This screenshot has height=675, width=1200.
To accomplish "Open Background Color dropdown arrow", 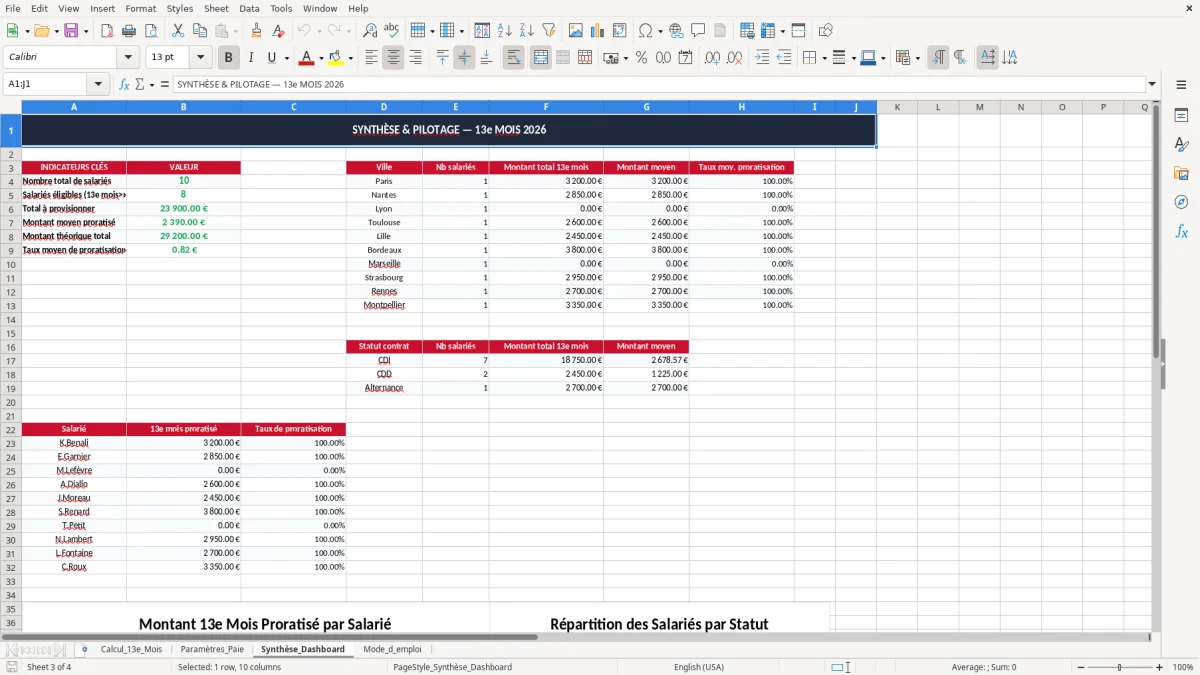I will tap(350, 58).
